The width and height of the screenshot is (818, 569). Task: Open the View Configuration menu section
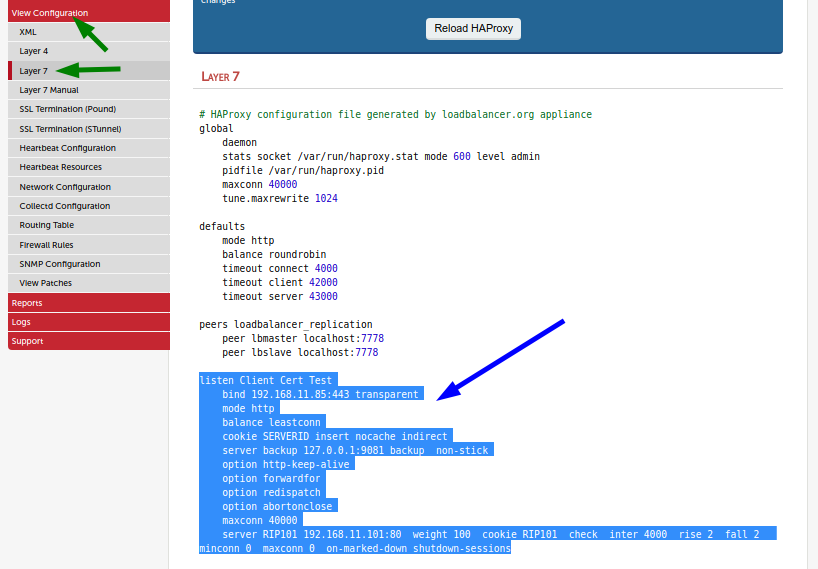(89, 13)
